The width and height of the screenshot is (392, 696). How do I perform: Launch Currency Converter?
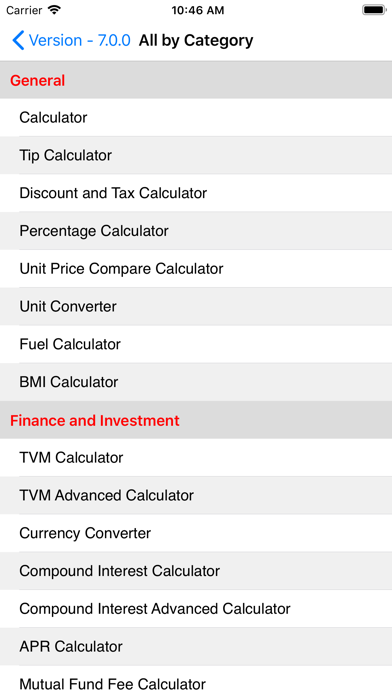(196, 533)
